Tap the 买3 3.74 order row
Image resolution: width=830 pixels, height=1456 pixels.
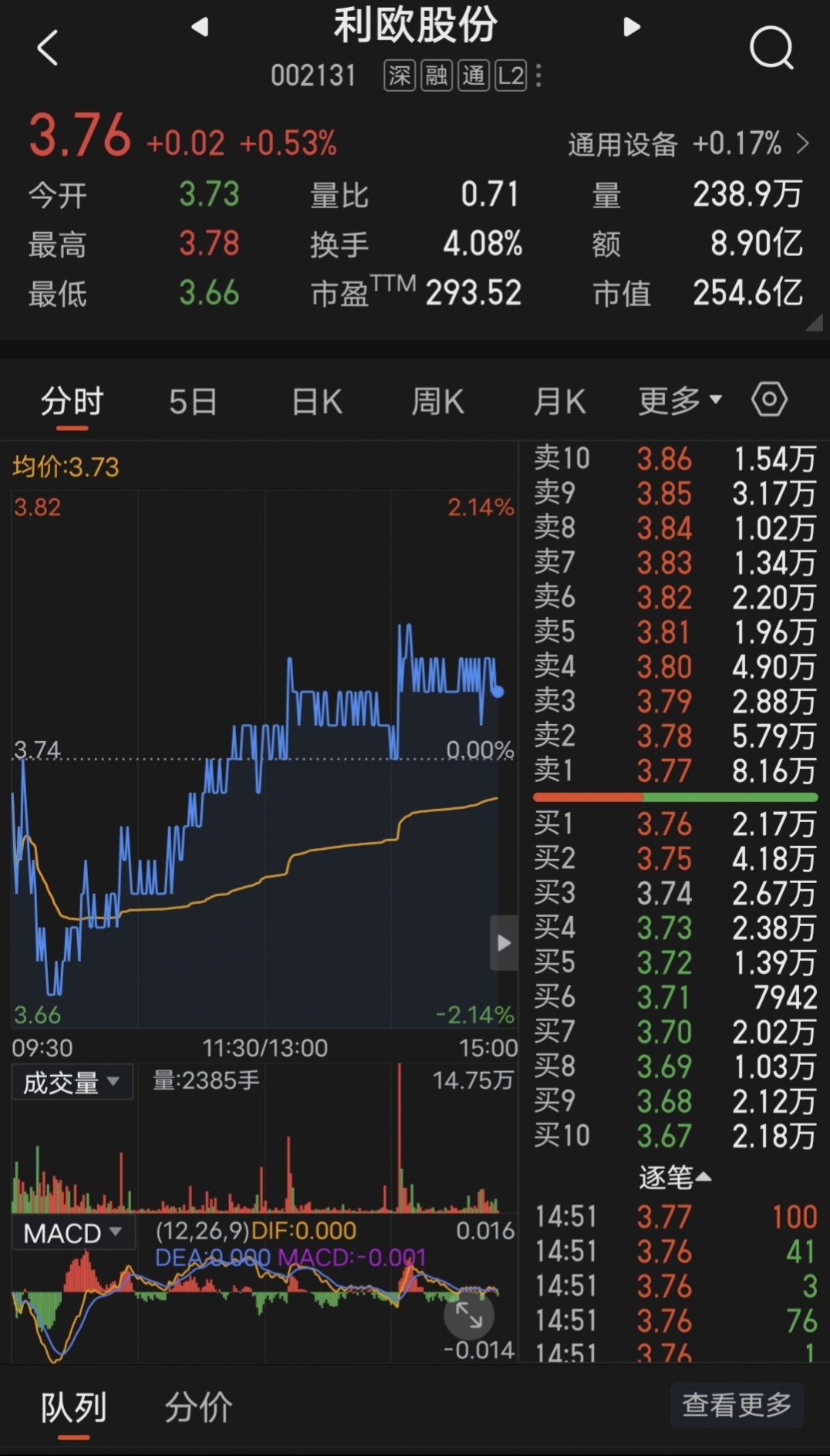coord(675,893)
